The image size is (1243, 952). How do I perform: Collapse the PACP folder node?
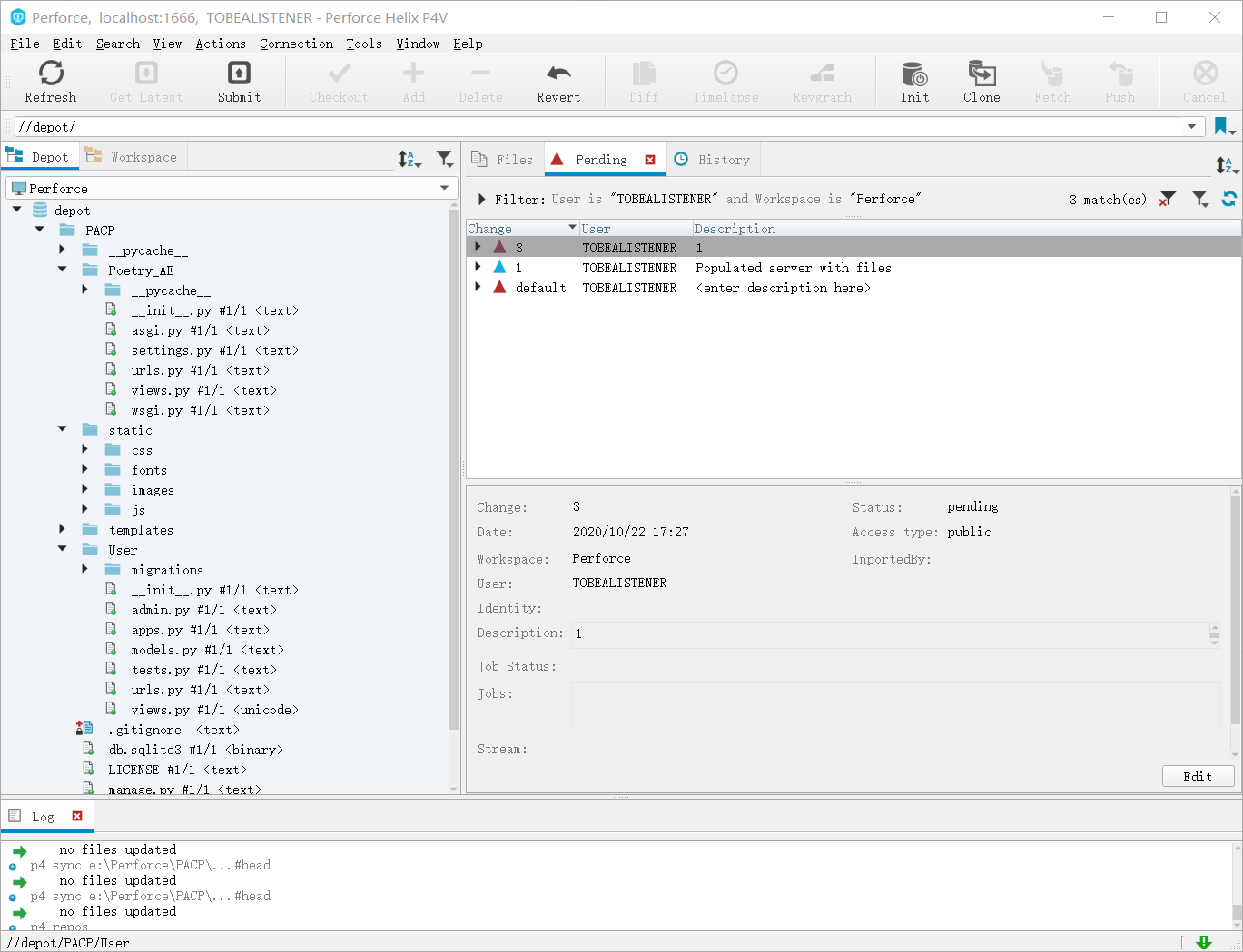coord(40,230)
